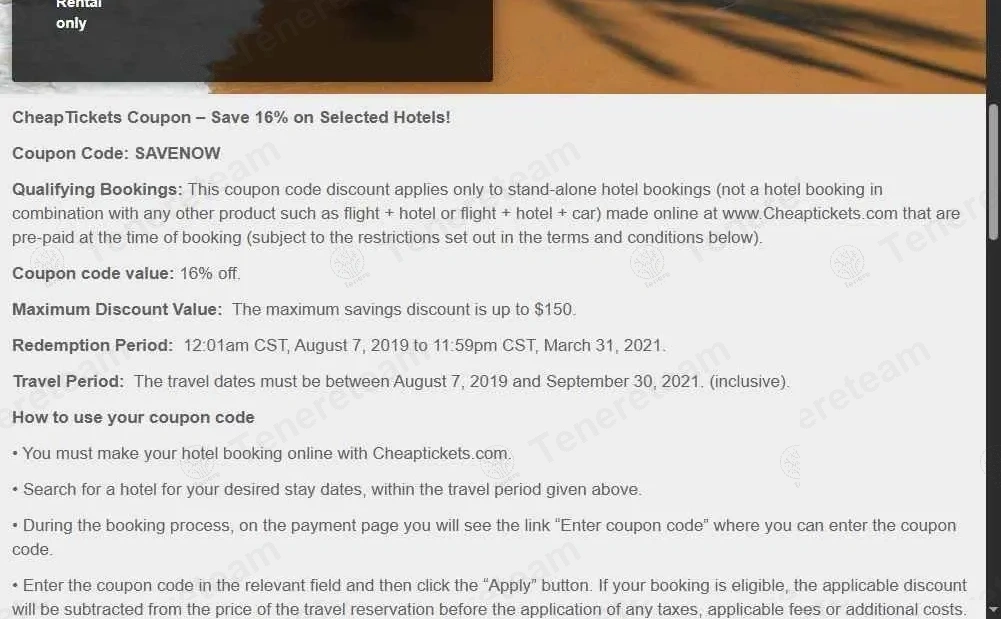The width and height of the screenshot is (1001, 619).
Task: Click the 'Coupon code value:' label
Action: tap(93, 273)
